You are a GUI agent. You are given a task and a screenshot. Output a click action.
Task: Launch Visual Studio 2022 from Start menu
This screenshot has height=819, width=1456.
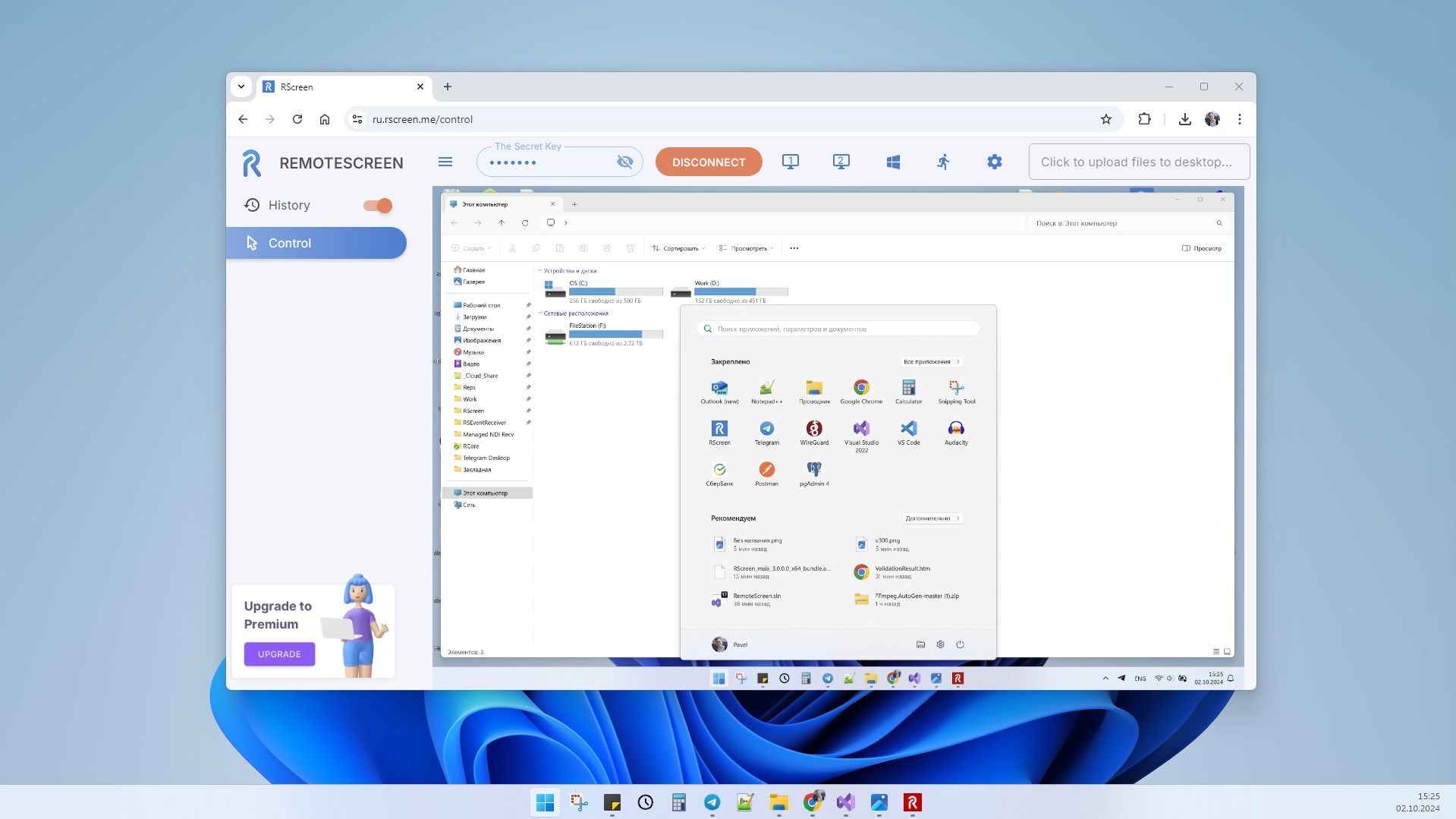click(861, 436)
